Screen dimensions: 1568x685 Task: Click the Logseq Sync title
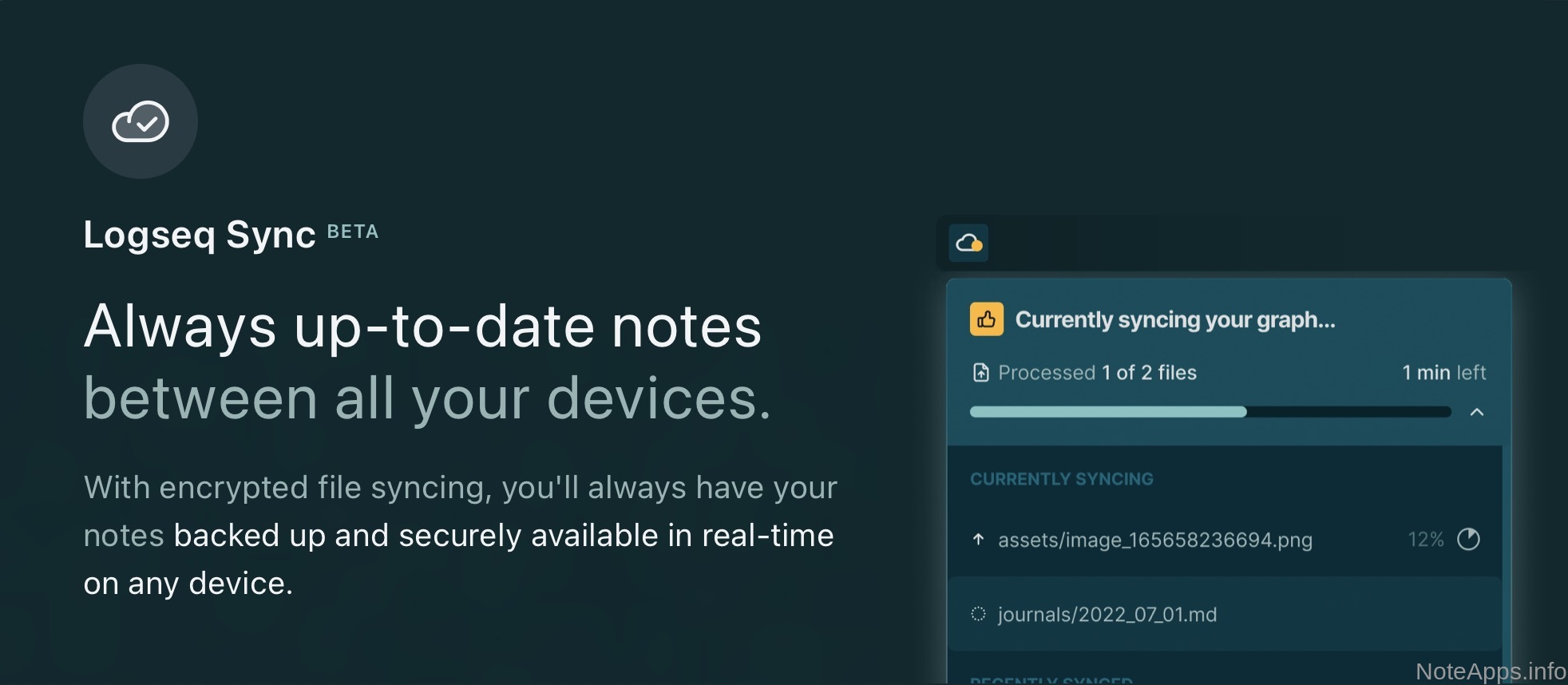pos(200,235)
